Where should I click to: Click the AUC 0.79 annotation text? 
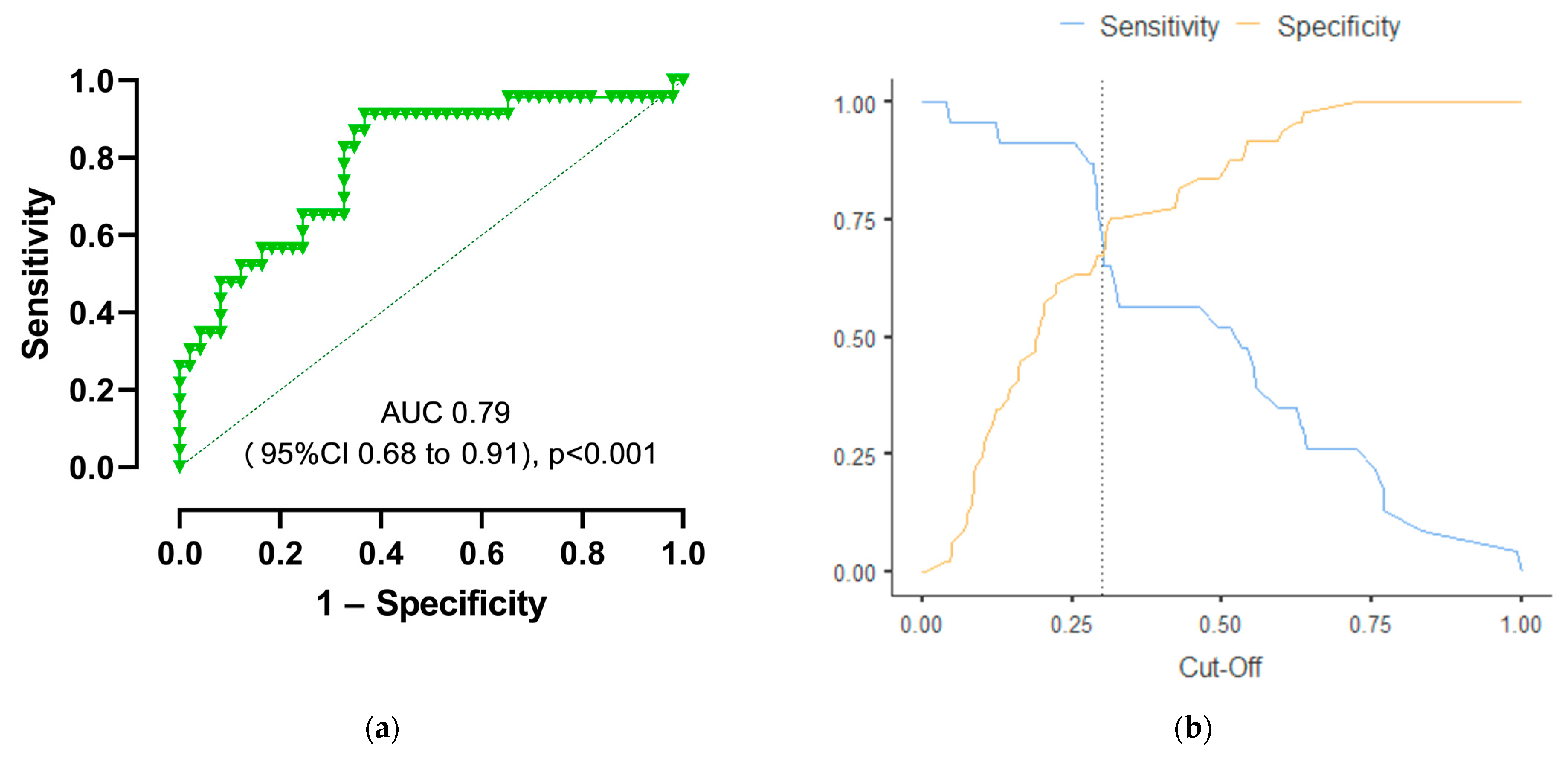click(445, 413)
